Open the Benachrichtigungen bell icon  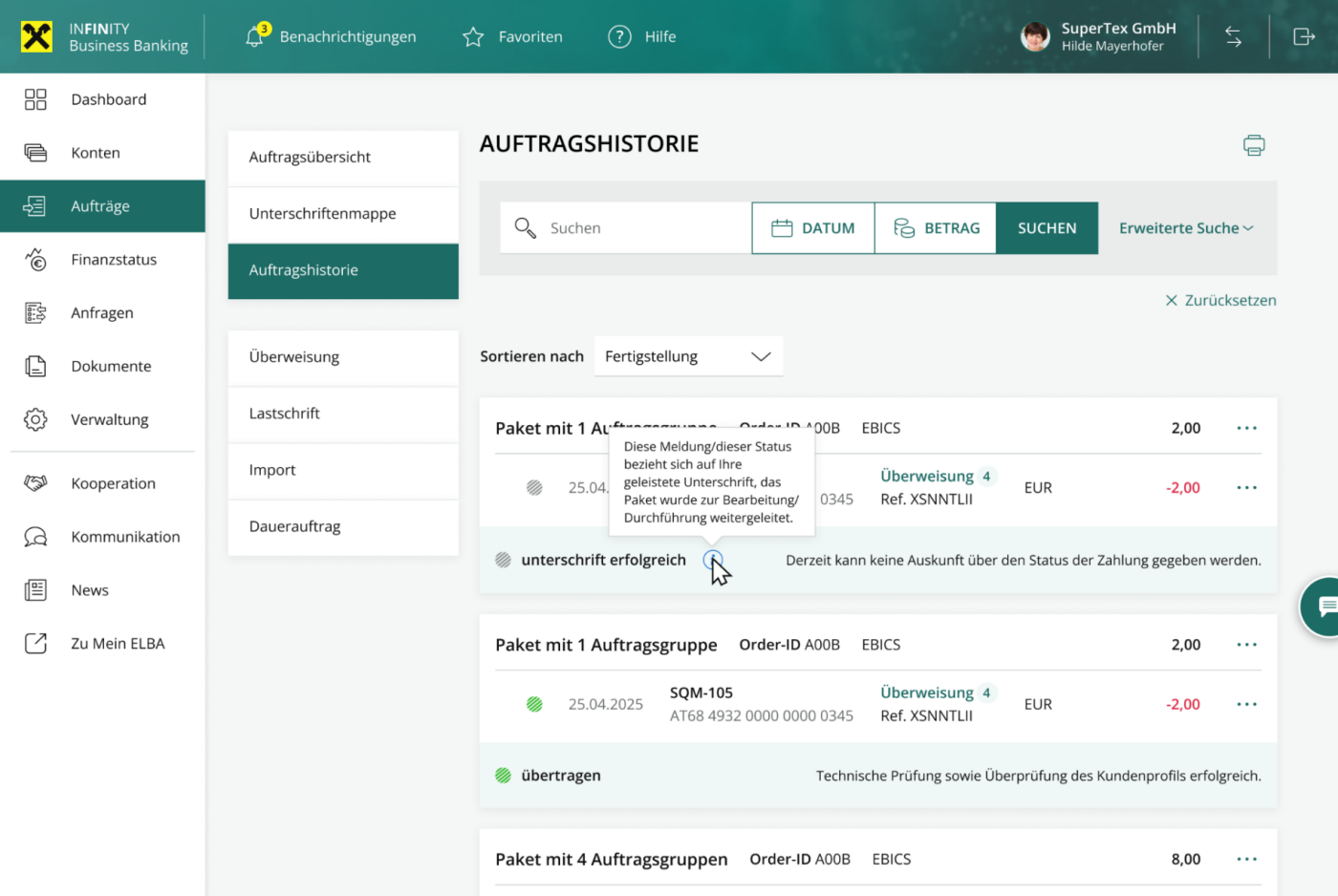tap(254, 37)
